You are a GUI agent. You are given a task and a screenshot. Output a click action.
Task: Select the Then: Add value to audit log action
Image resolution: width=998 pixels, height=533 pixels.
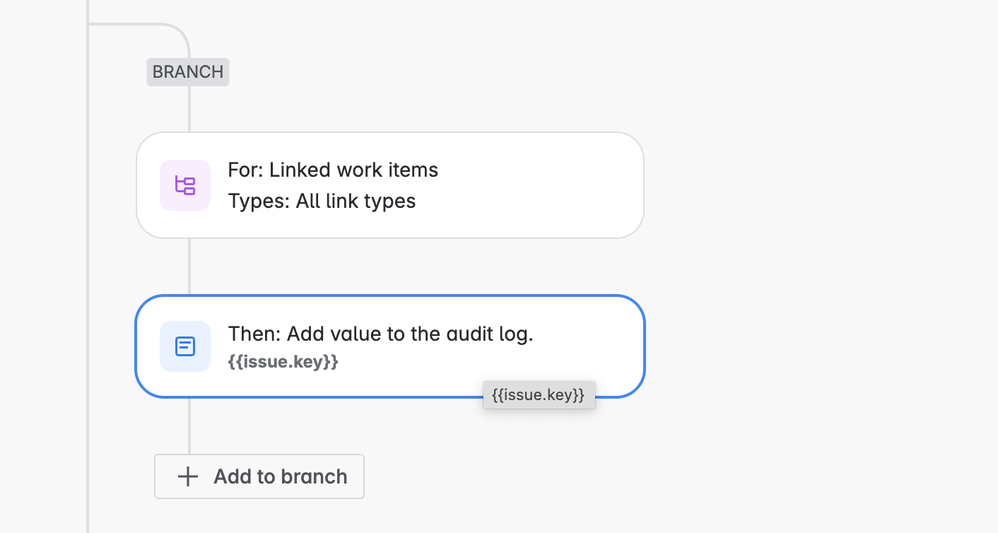click(390, 346)
